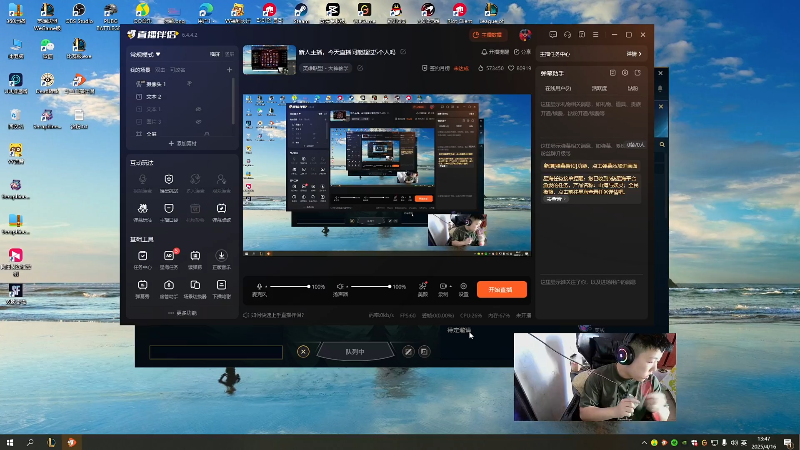Click the stream cover thumbnail
This screenshot has height=450, width=800.
[x=269, y=60]
